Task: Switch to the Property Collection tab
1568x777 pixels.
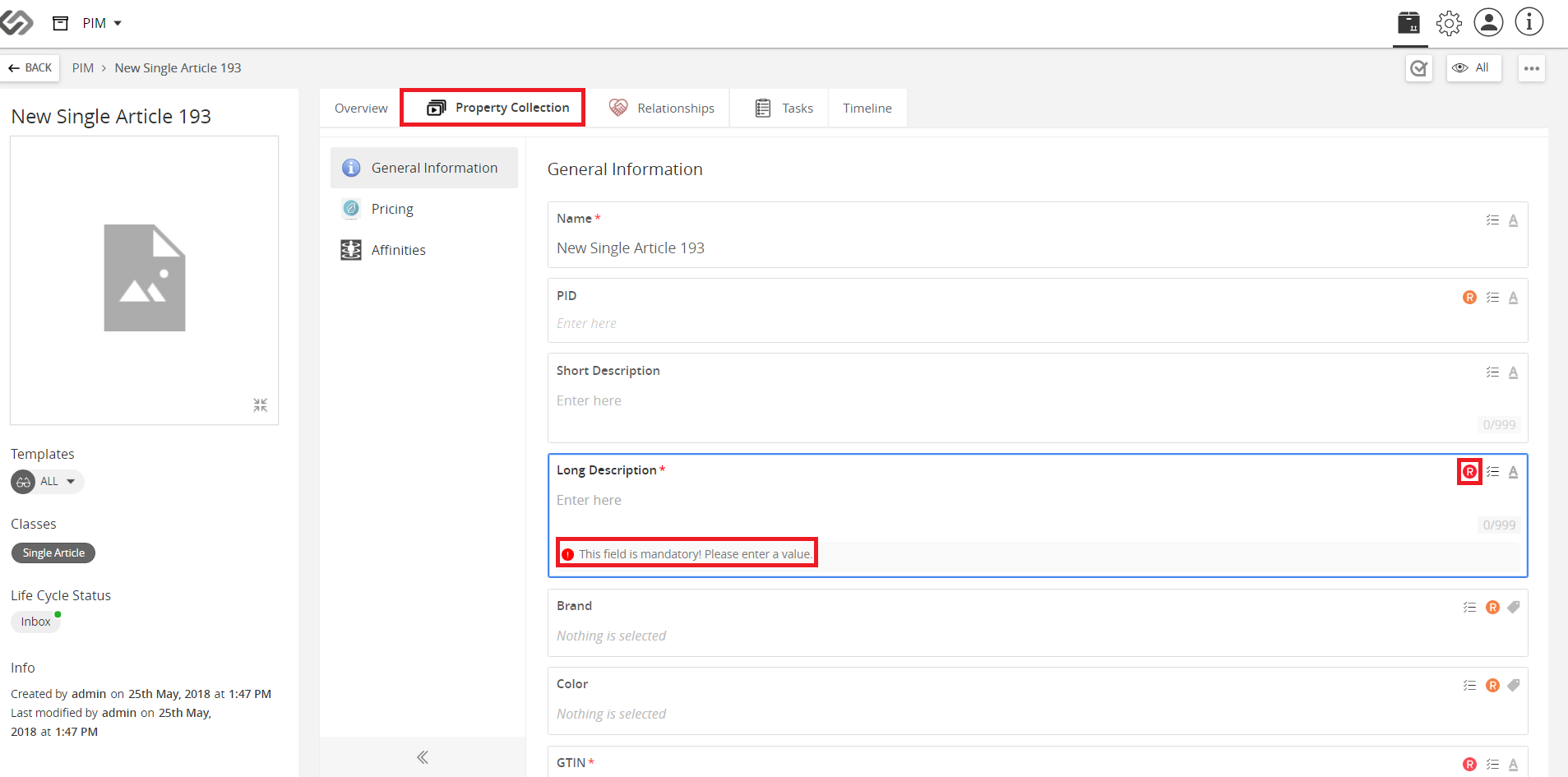Action: pos(493,108)
